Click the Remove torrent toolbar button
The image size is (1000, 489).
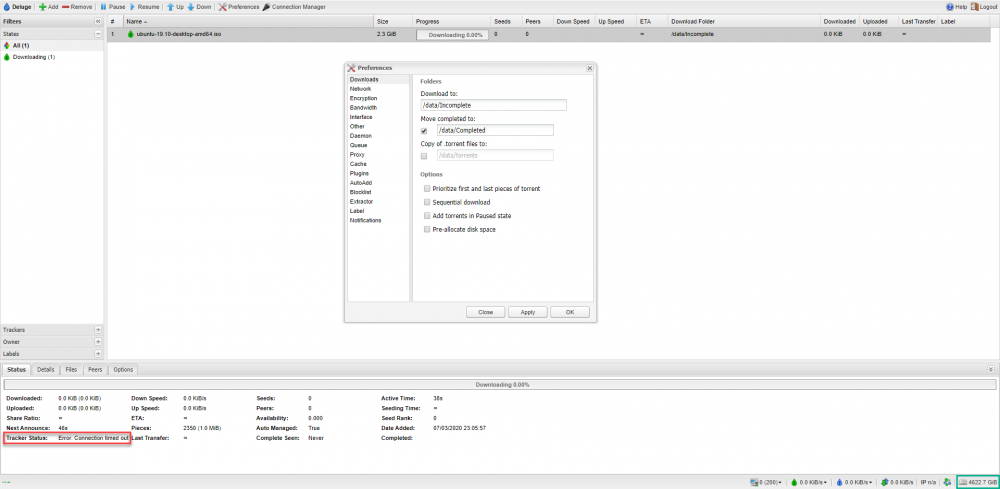pos(77,6)
